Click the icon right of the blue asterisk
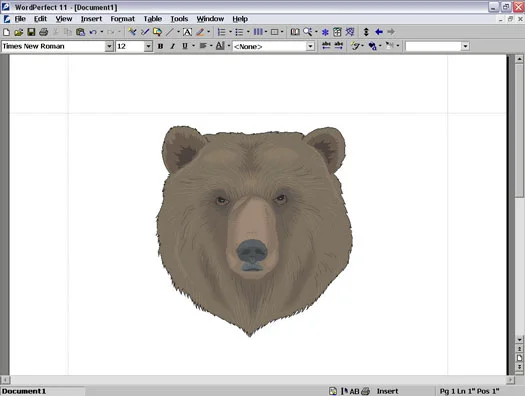 (337, 32)
